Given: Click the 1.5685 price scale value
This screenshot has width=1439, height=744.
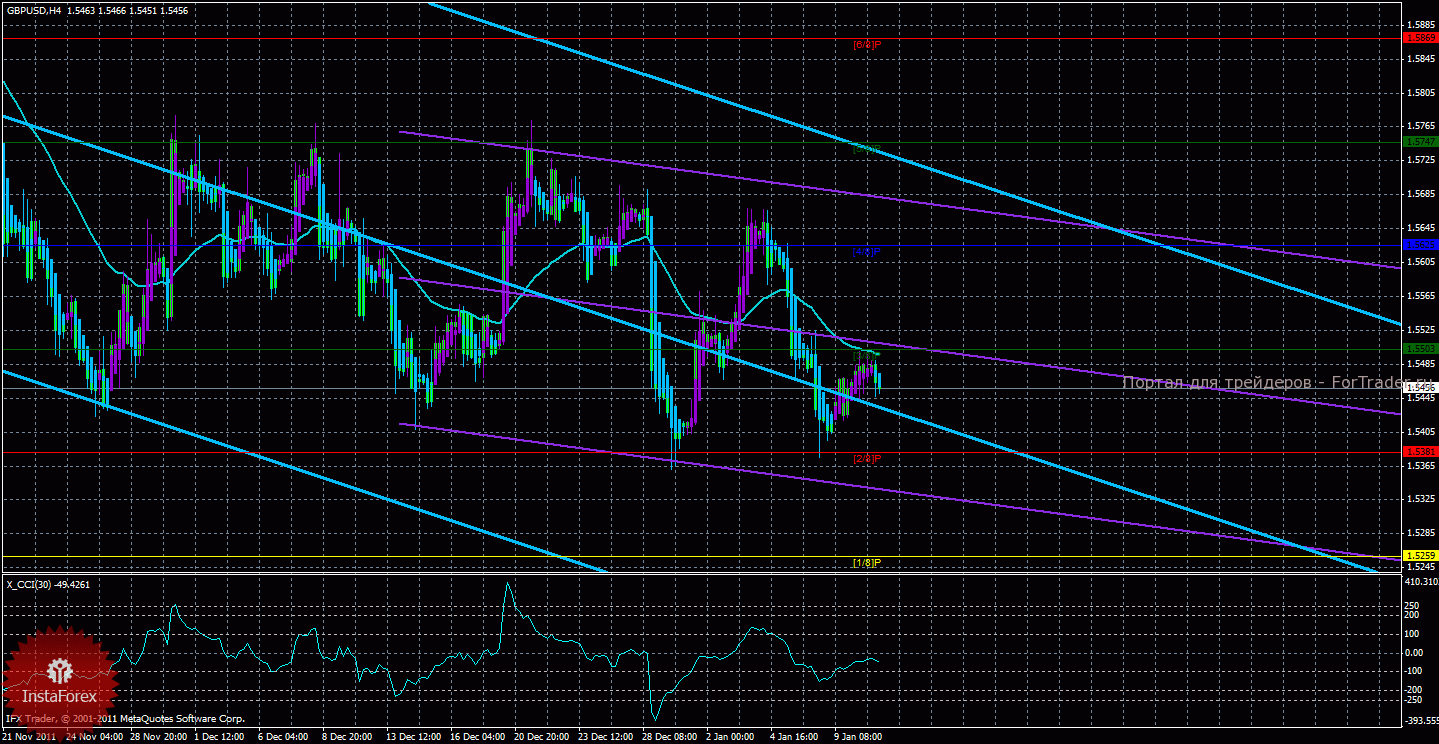Looking at the screenshot, I should click(x=1421, y=194).
